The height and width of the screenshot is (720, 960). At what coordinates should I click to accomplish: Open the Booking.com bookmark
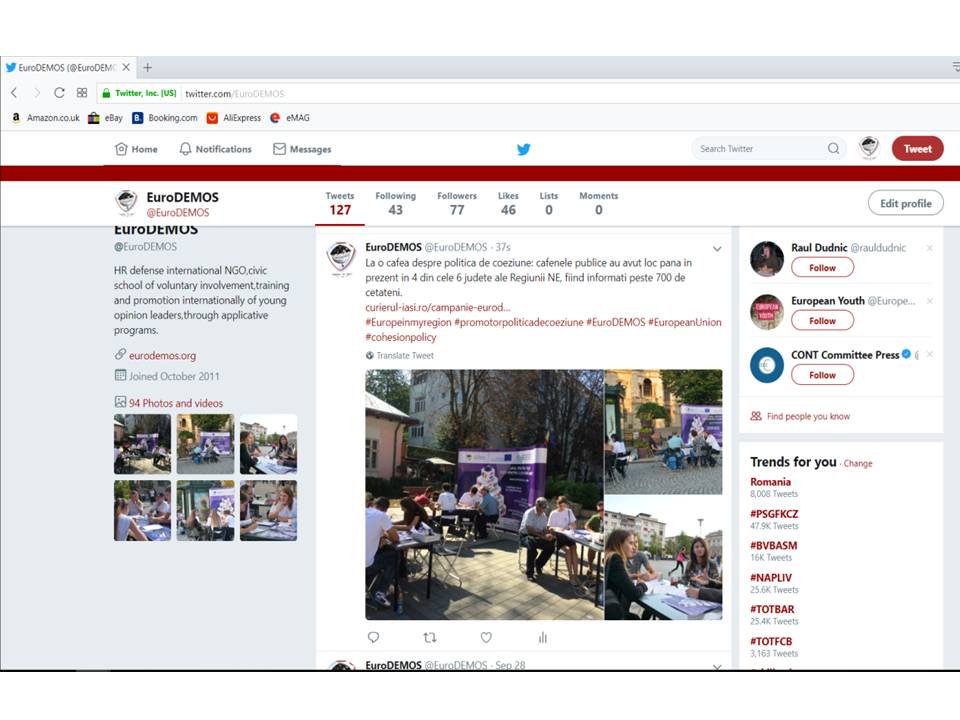pyautogui.click(x=165, y=118)
